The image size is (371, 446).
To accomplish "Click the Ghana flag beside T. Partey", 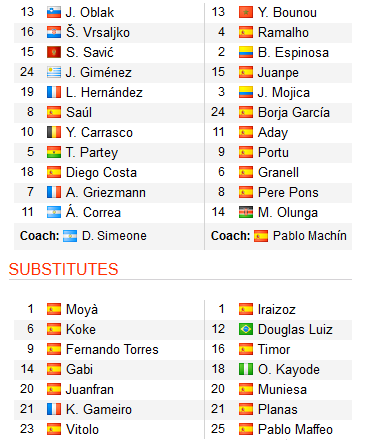I will click(x=54, y=153).
